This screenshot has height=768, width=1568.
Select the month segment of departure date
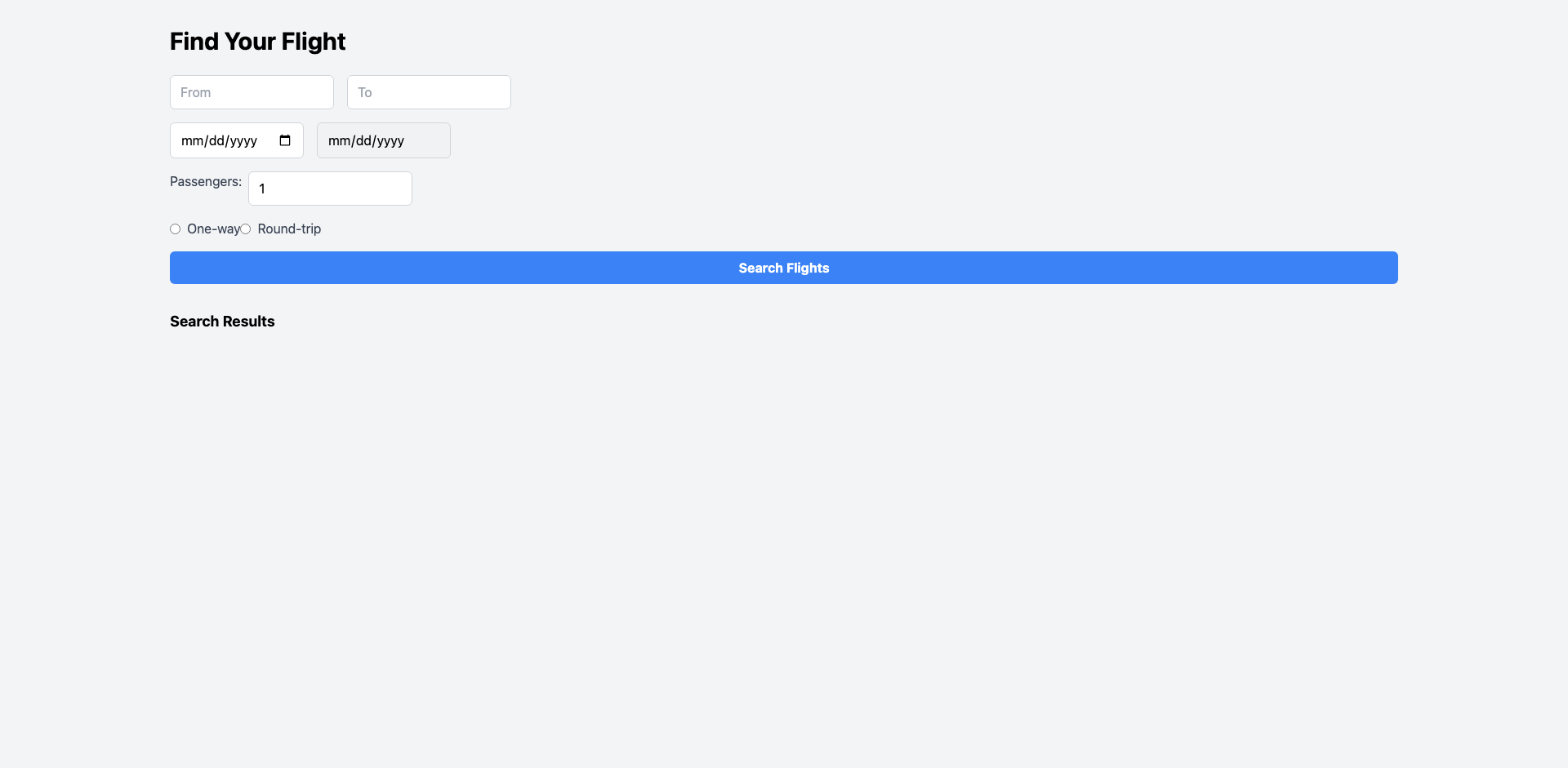(192, 141)
